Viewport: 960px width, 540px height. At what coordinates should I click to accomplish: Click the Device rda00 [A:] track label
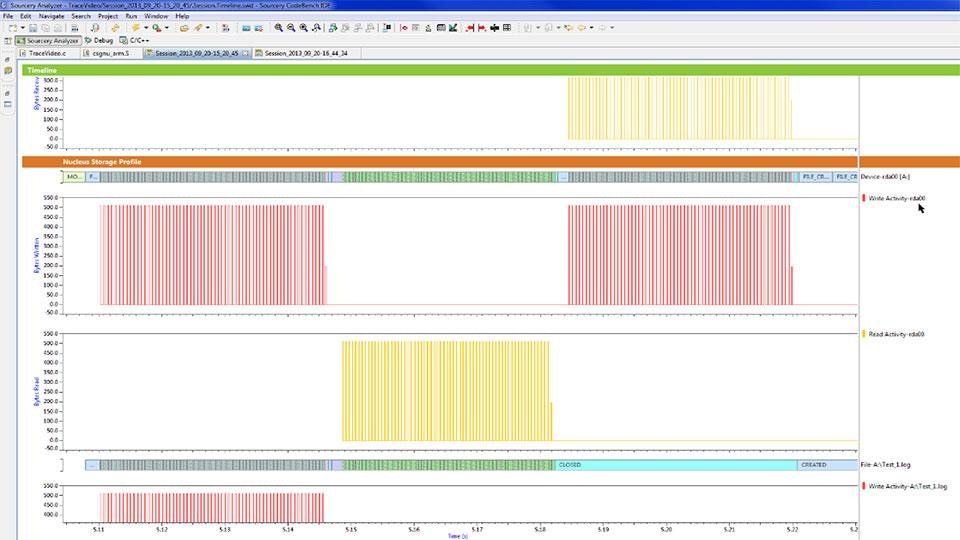click(x=885, y=177)
